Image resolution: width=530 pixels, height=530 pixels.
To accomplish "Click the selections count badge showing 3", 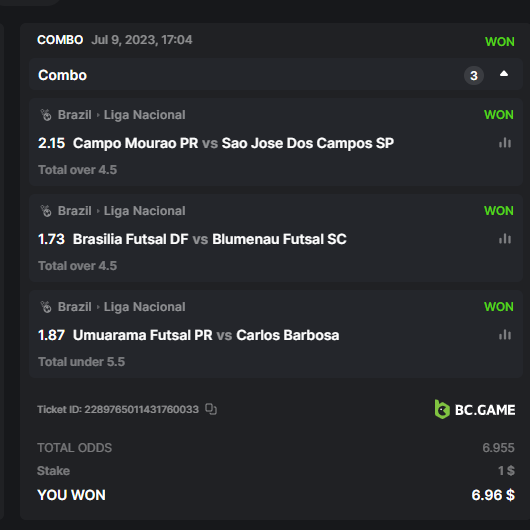I will (x=474, y=75).
